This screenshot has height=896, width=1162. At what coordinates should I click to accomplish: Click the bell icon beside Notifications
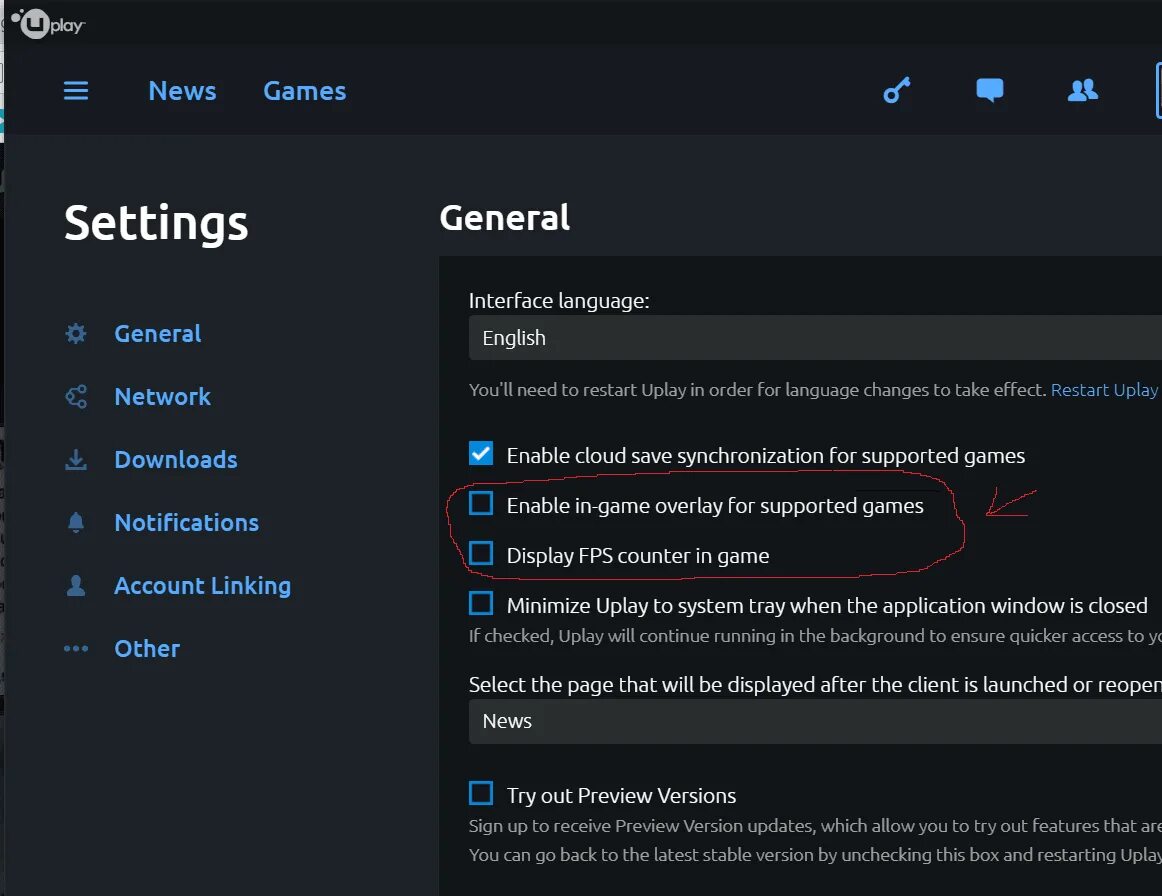click(x=76, y=522)
